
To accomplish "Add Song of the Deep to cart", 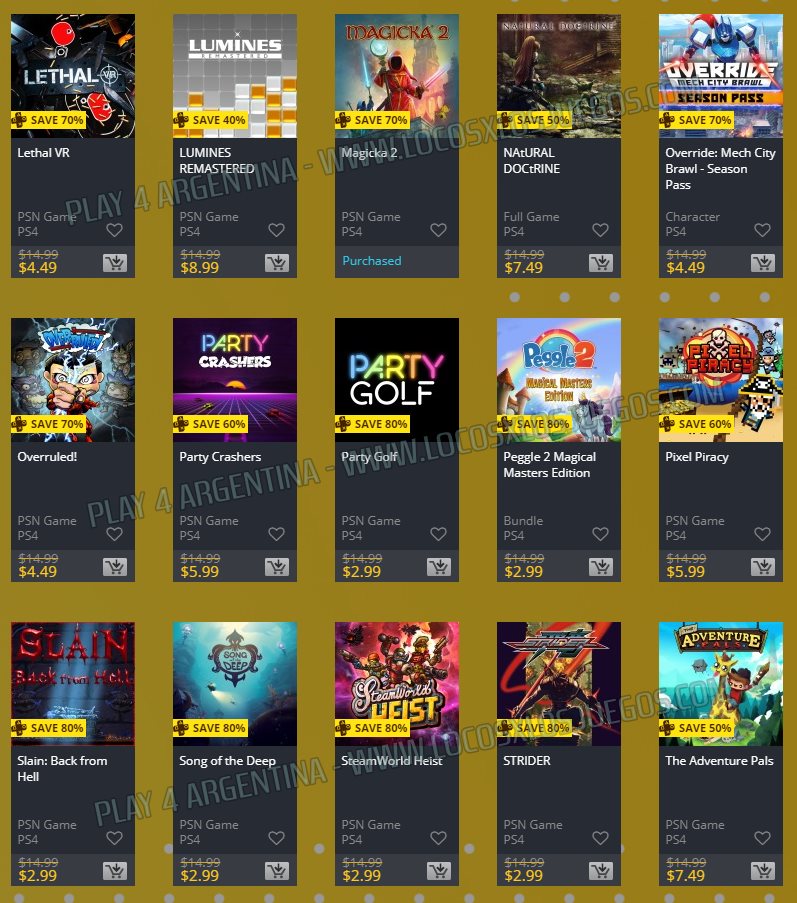I will click(x=277, y=871).
